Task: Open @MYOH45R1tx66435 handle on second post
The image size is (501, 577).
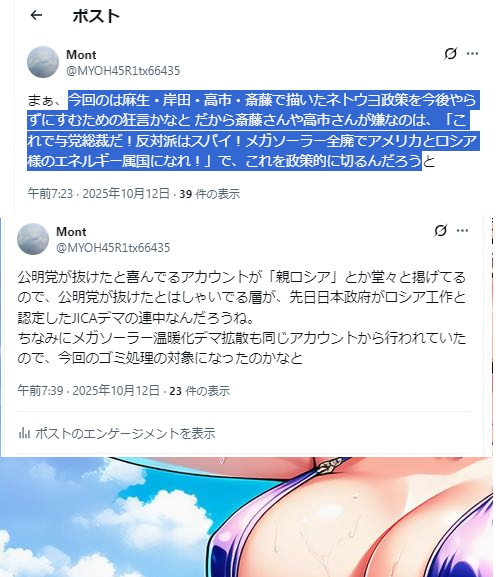Action: (113, 247)
